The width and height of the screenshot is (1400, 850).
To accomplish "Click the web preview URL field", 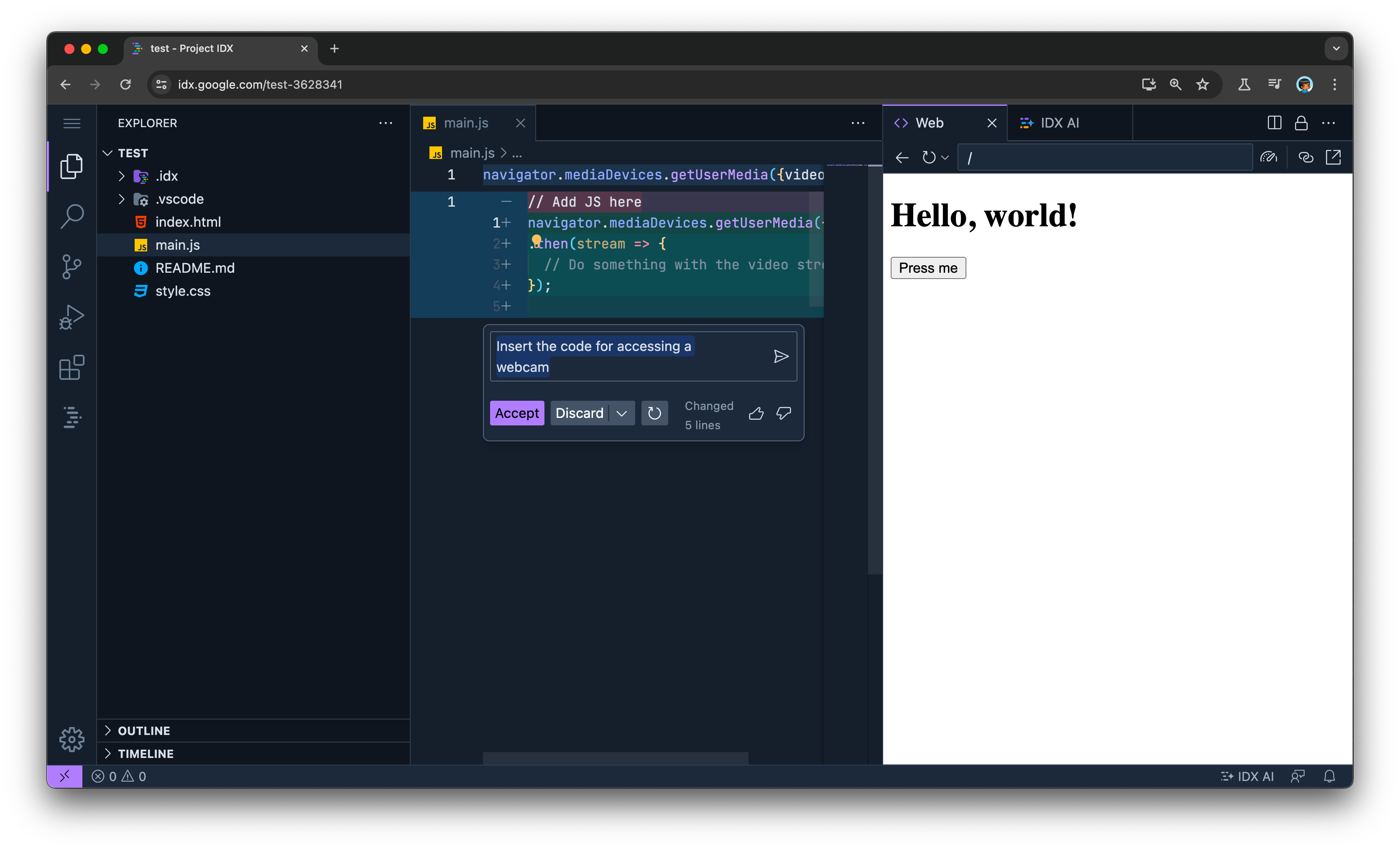I will point(1105,157).
